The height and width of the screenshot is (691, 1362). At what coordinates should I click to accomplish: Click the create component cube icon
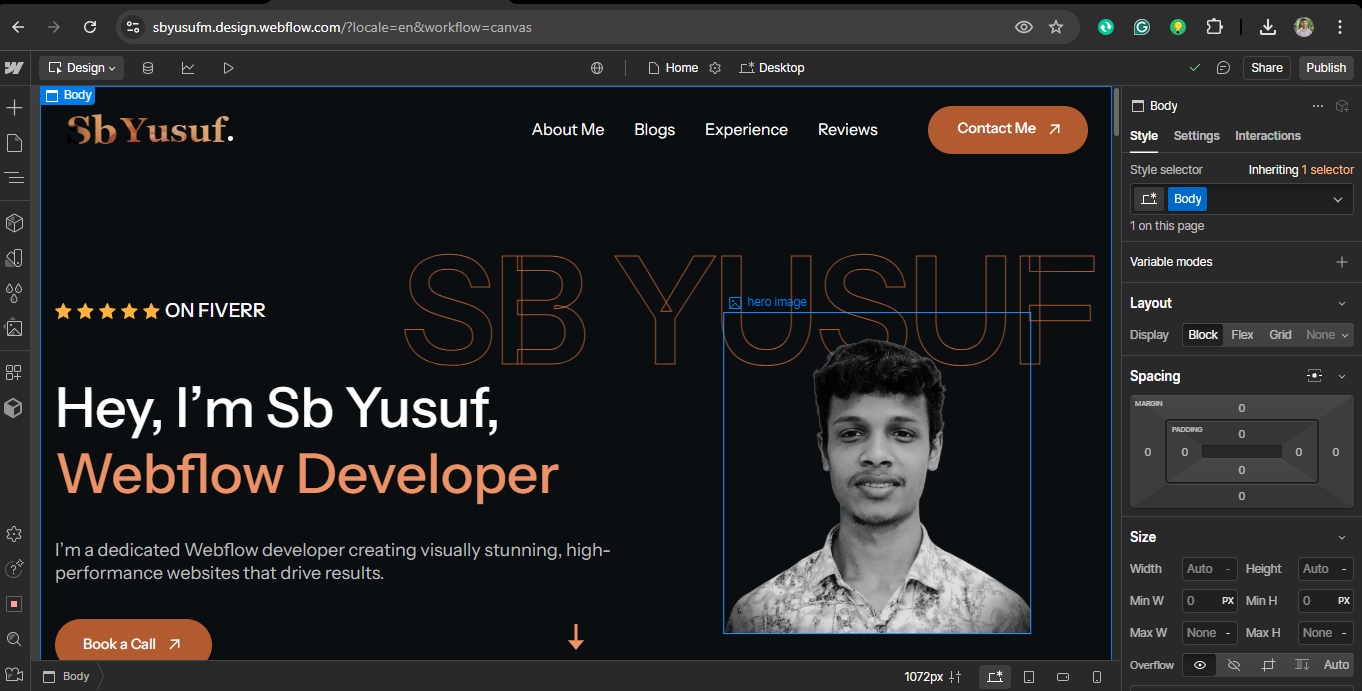click(1343, 106)
